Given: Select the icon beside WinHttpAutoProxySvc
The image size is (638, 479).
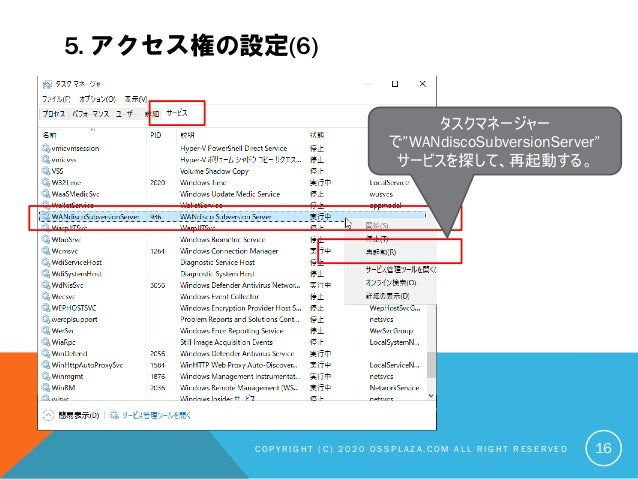Looking at the screenshot, I should (46, 365).
